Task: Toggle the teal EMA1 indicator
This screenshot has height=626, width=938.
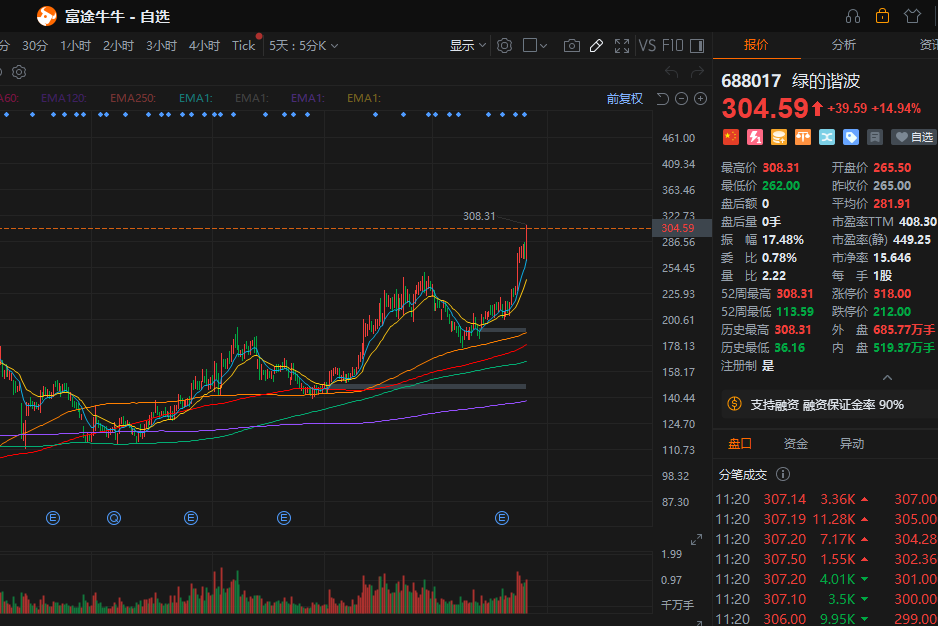Action: (195, 98)
